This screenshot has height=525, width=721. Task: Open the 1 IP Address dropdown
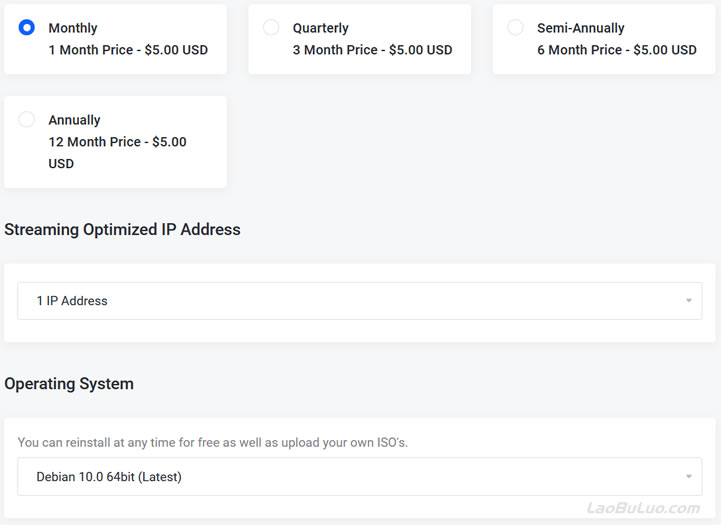(x=360, y=301)
